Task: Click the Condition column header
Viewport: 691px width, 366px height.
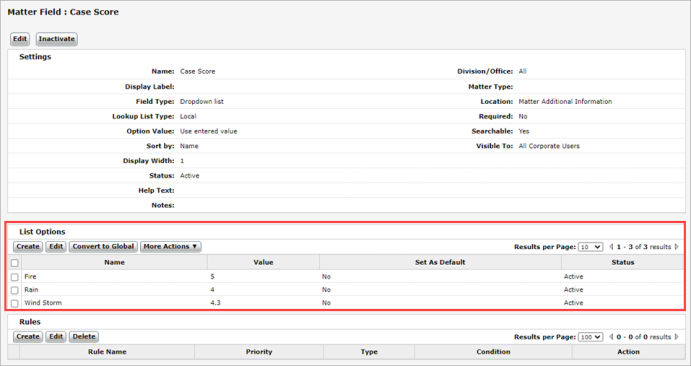Action: point(493,352)
